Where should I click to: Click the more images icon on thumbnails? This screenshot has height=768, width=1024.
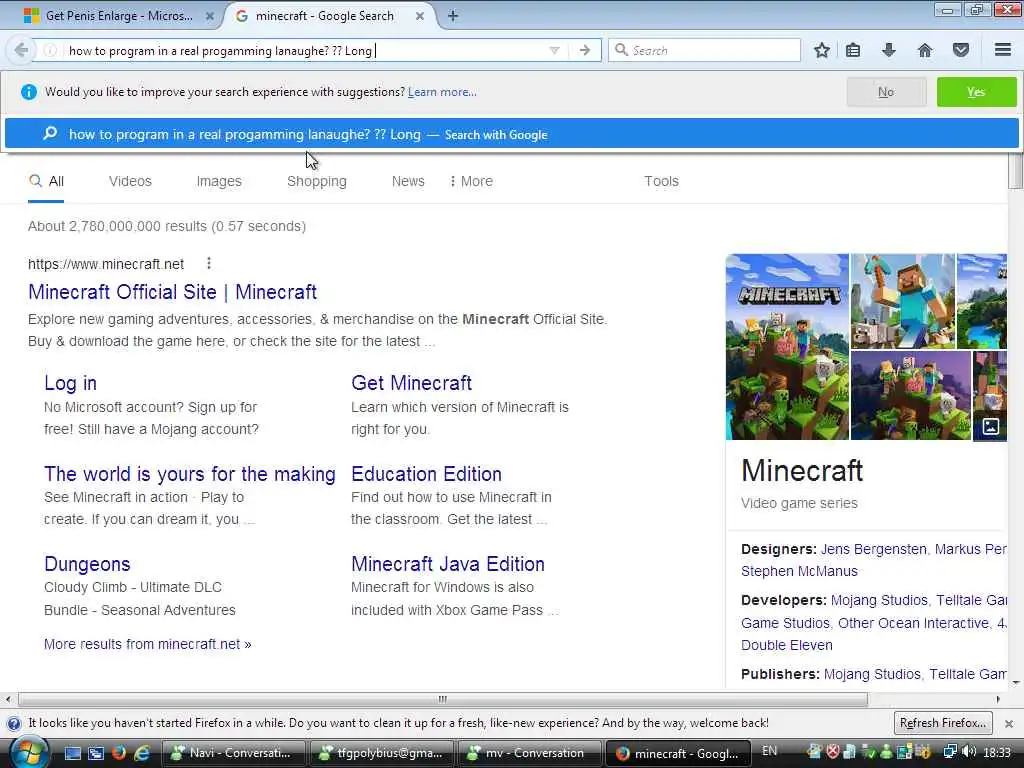coord(990,426)
